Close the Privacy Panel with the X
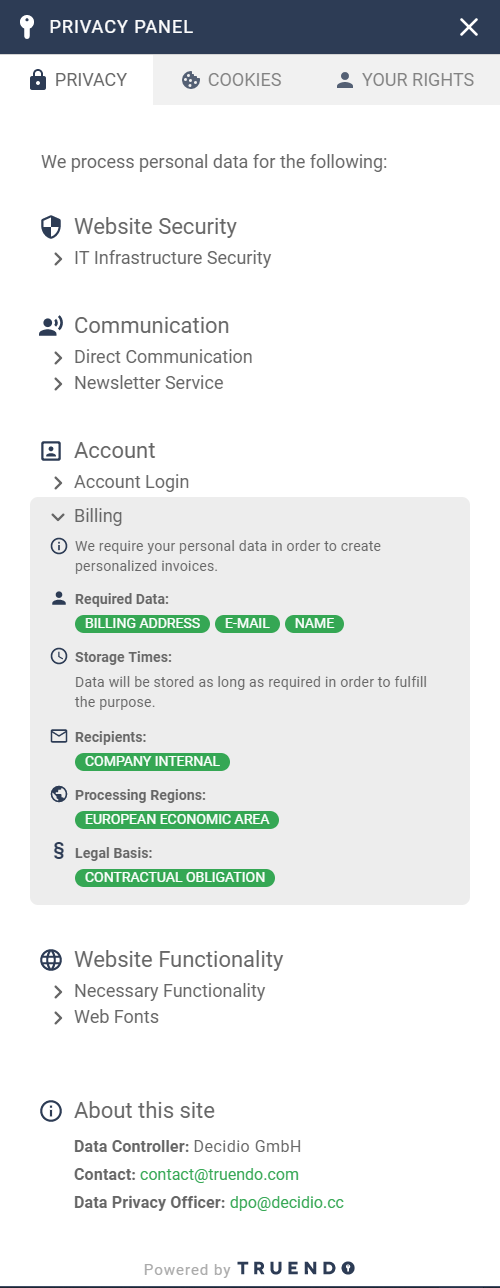 tap(469, 27)
